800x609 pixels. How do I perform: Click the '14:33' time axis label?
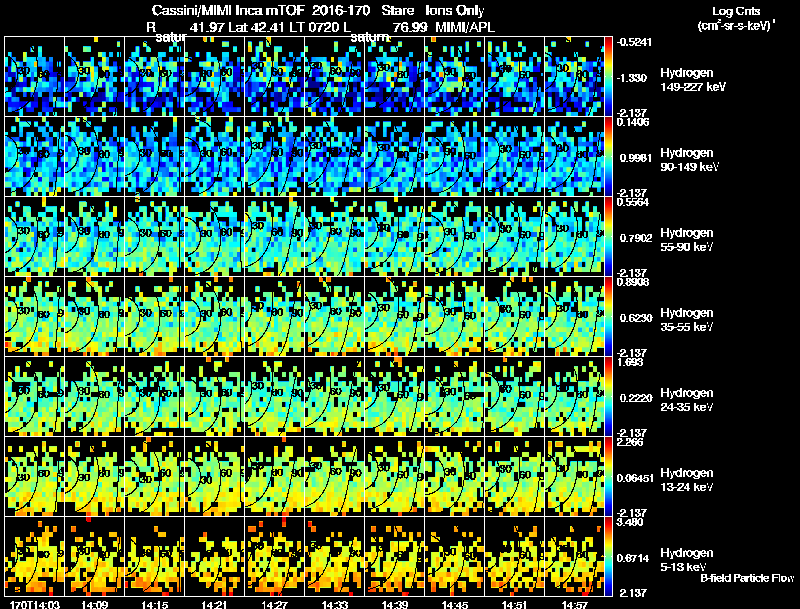point(335,604)
